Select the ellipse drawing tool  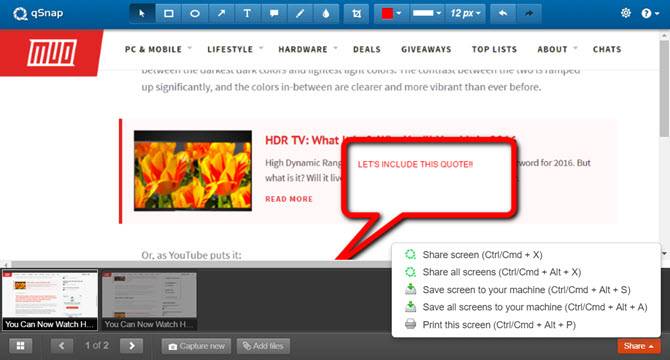click(195, 13)
